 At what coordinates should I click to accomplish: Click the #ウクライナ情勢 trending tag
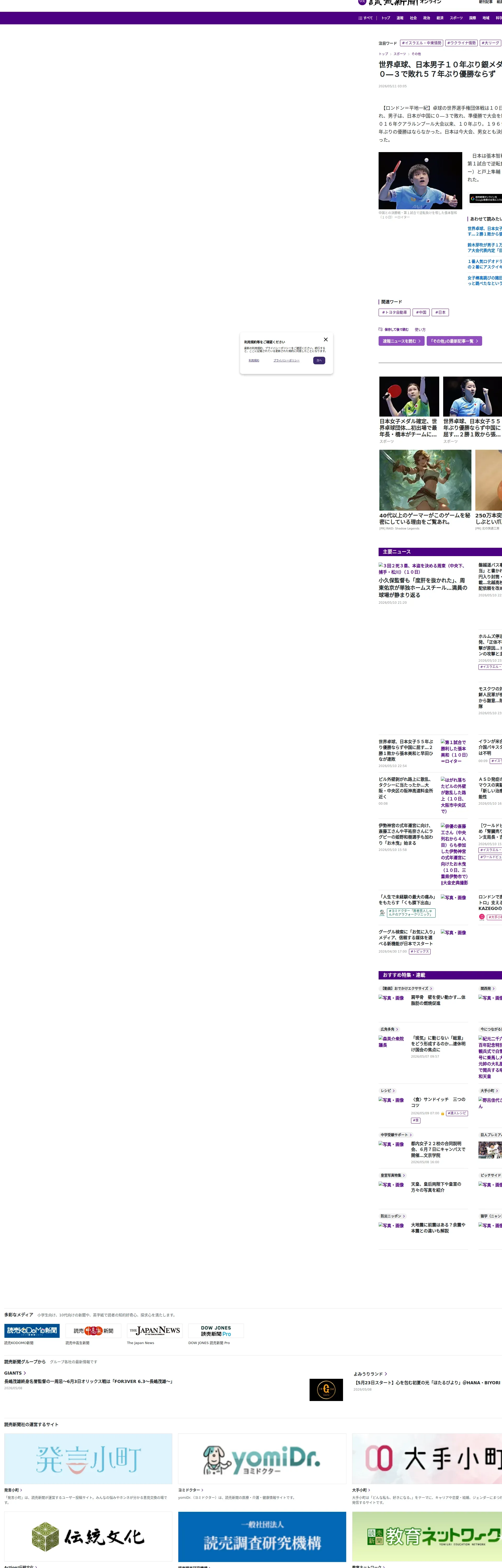click(461, 43)
